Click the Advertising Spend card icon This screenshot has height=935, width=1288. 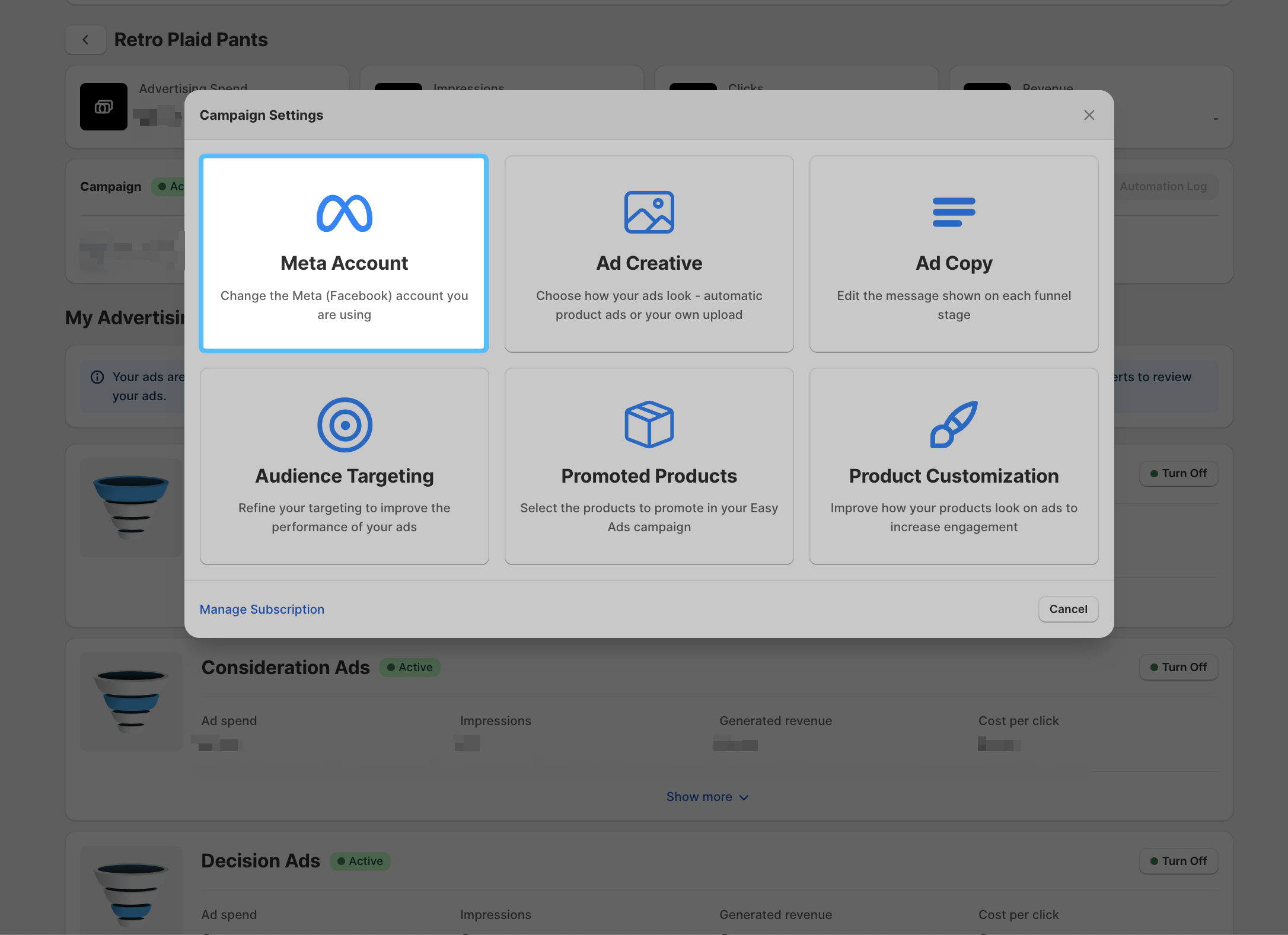pos(104,107)
